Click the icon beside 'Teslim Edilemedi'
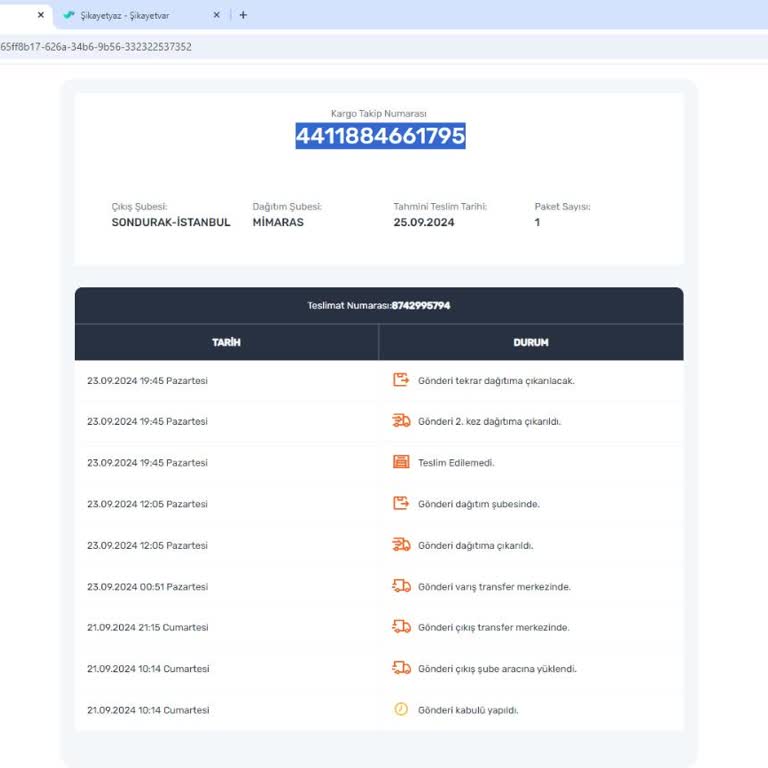Image resolution: width=768 pixels, height=768 pixels. (401, 462)
